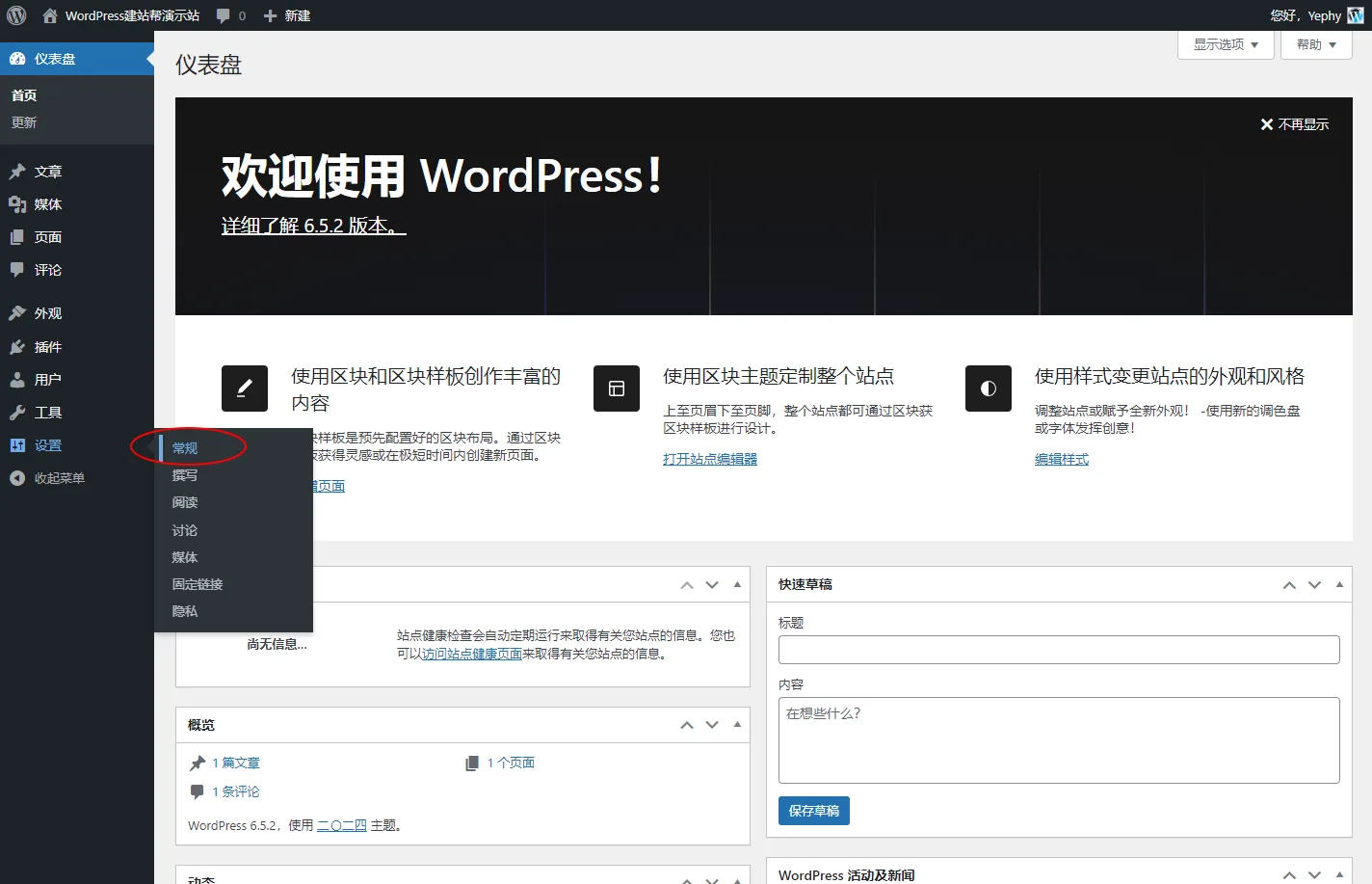This screenshot has height=884, width=1372.
Task: Open the site home icon in admin bar
Action: (50, 15)
